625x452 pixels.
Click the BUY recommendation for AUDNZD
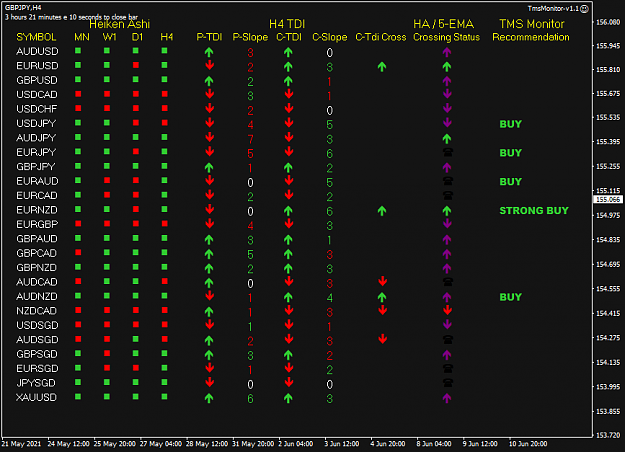[511, 297]
